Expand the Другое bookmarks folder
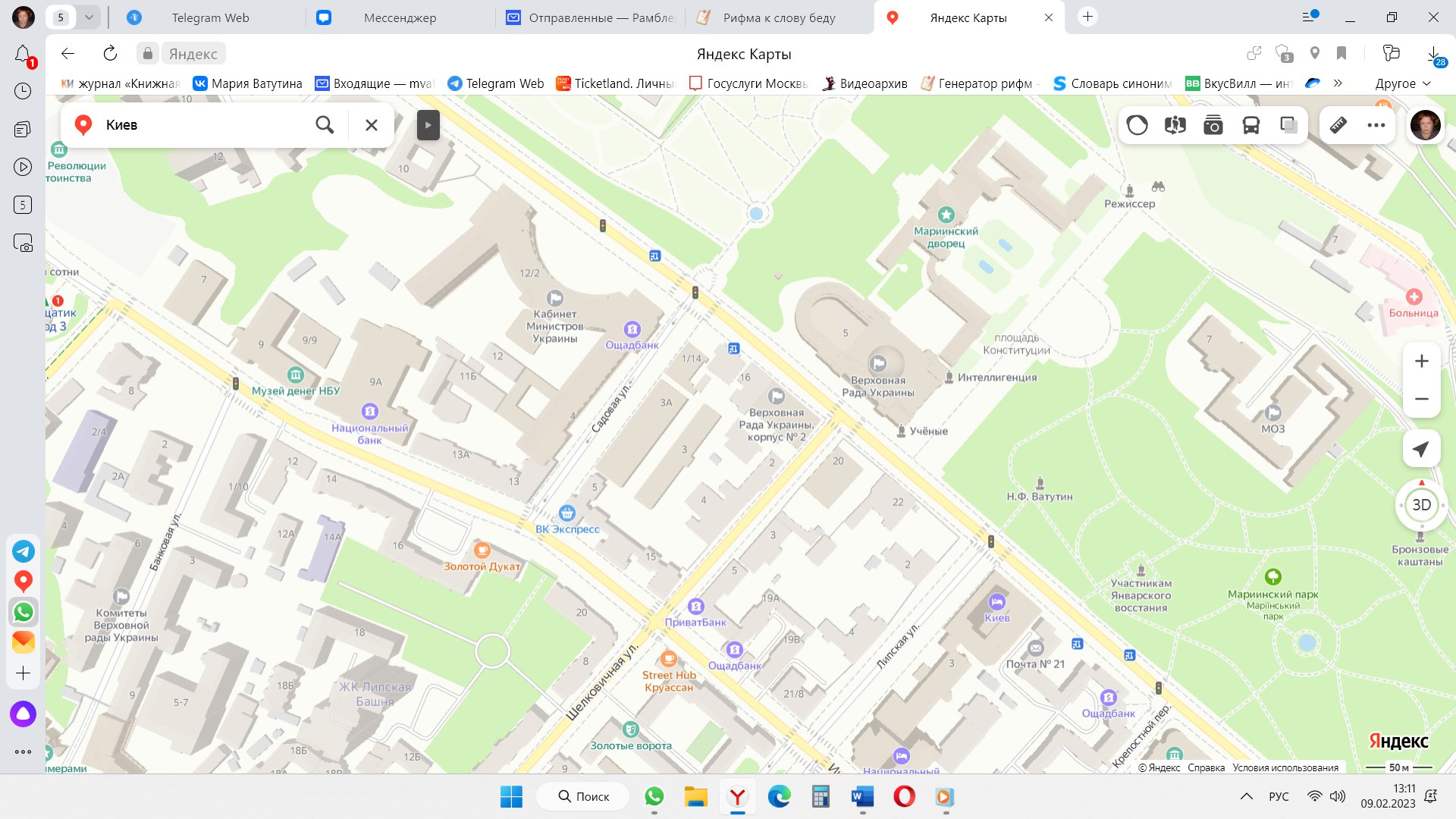Screen dimensions: 1456x819 click(1402, 83)
